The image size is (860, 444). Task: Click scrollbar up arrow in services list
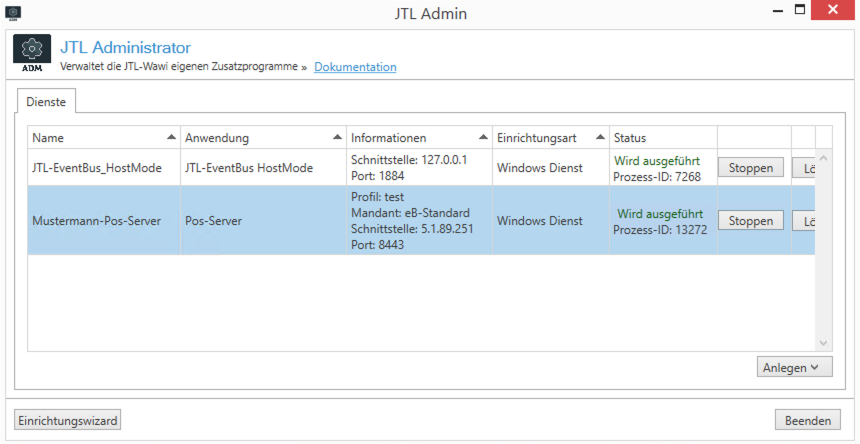point(823,158)
